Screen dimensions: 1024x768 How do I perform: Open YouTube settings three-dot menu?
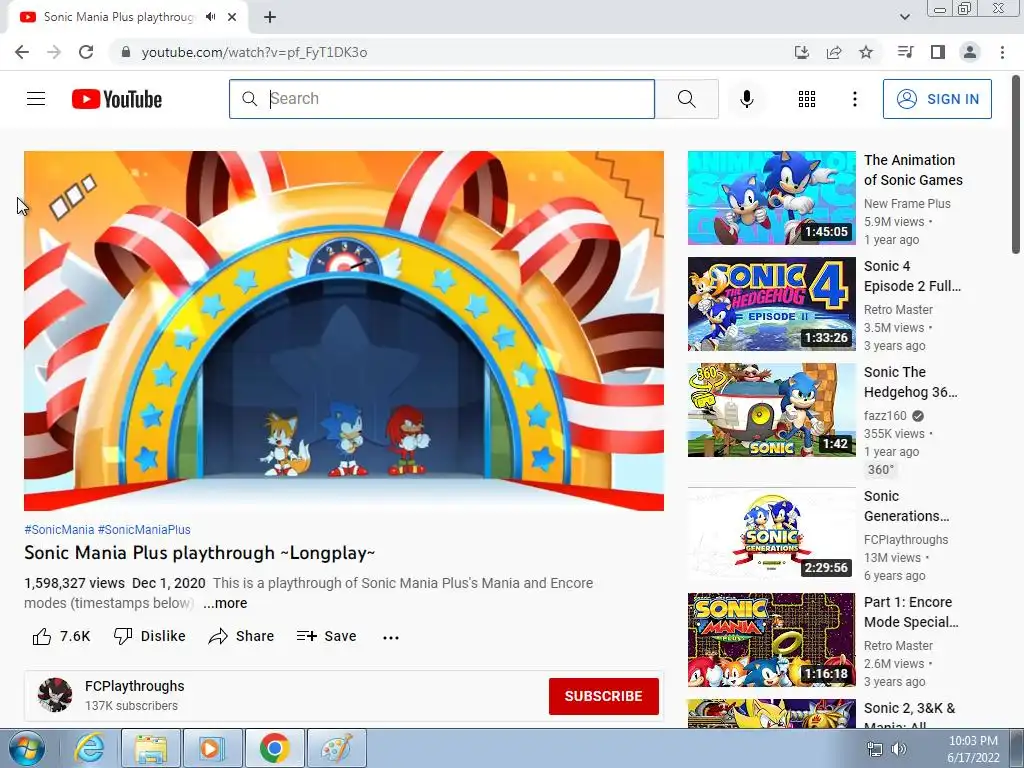[x=854, y=99]
